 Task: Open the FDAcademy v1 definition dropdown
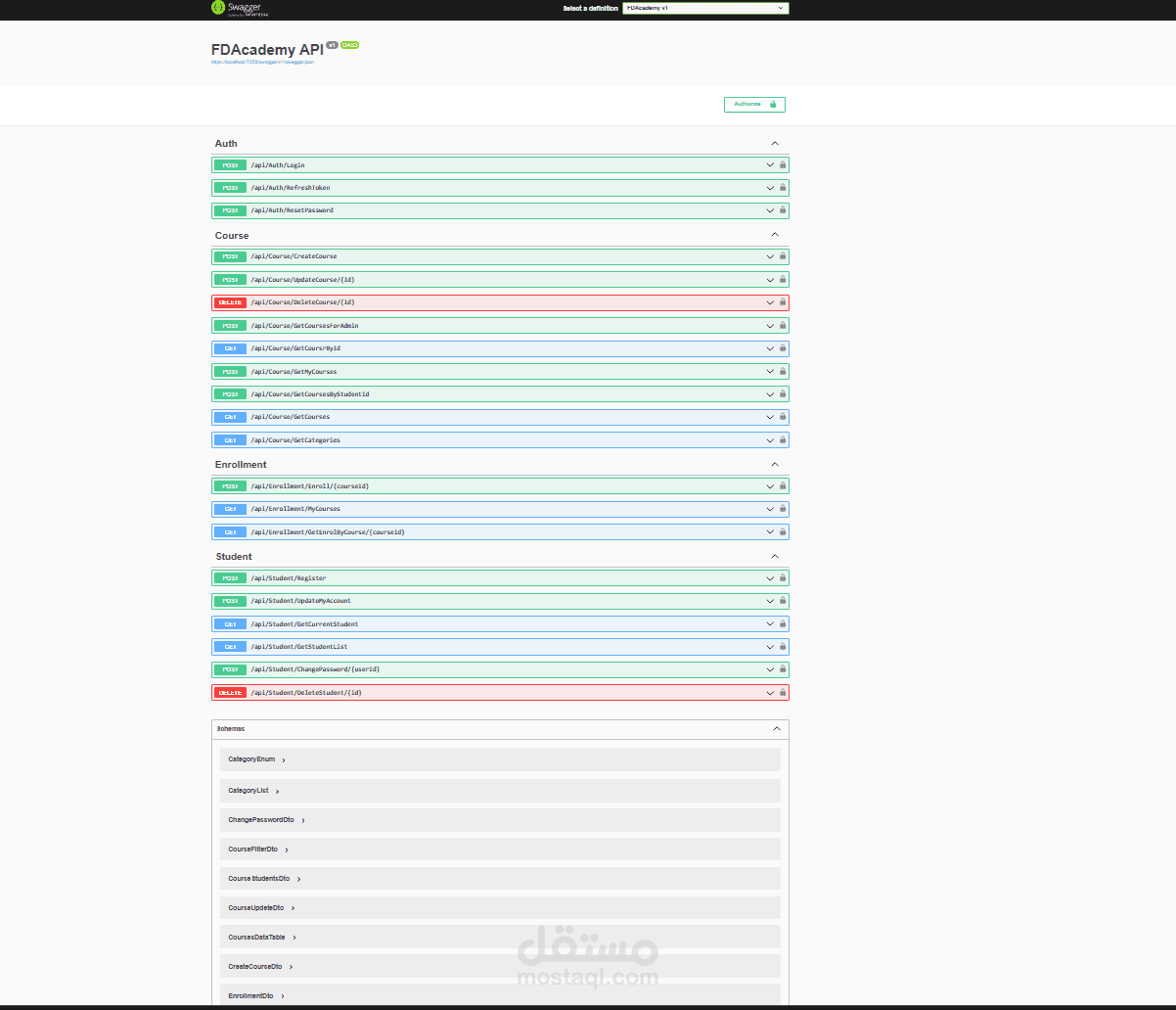[x=705, y=8]
